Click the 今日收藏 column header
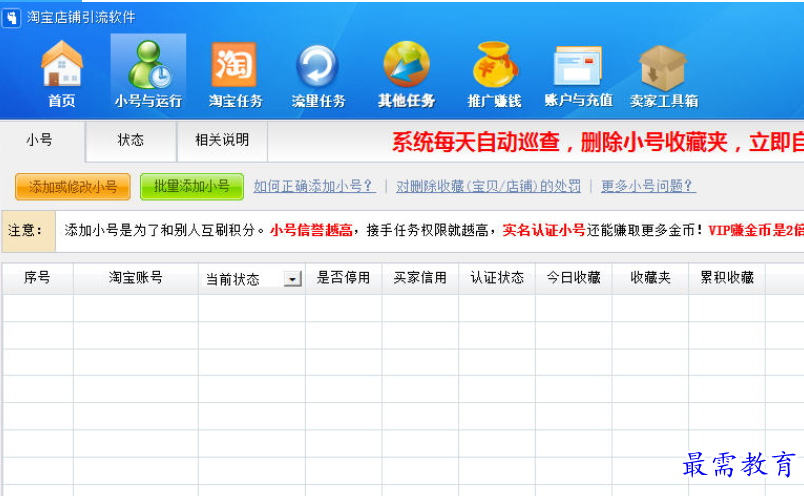The image size is (804, 496). [x=573, y=278]
